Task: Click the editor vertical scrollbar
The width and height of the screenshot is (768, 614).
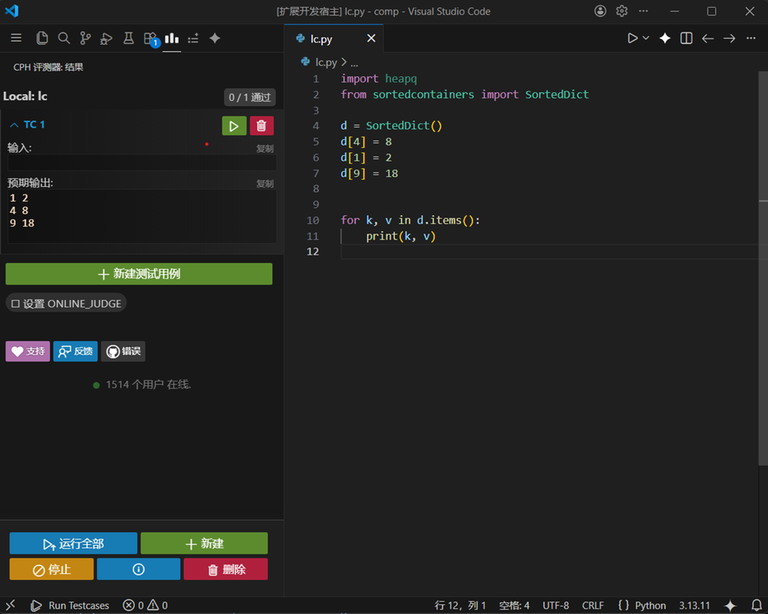Action: (x=763, y=268)
